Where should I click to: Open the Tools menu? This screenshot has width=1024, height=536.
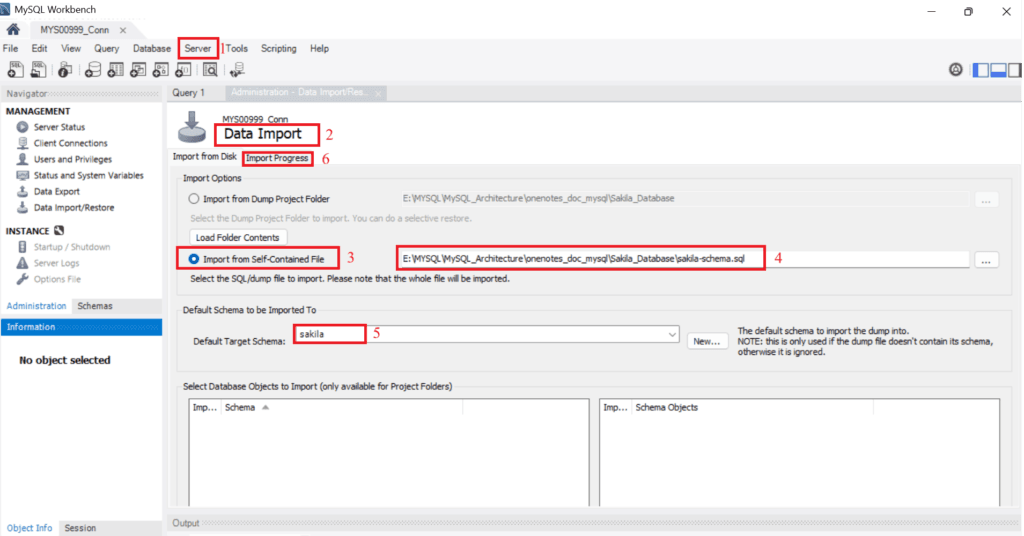236,48
